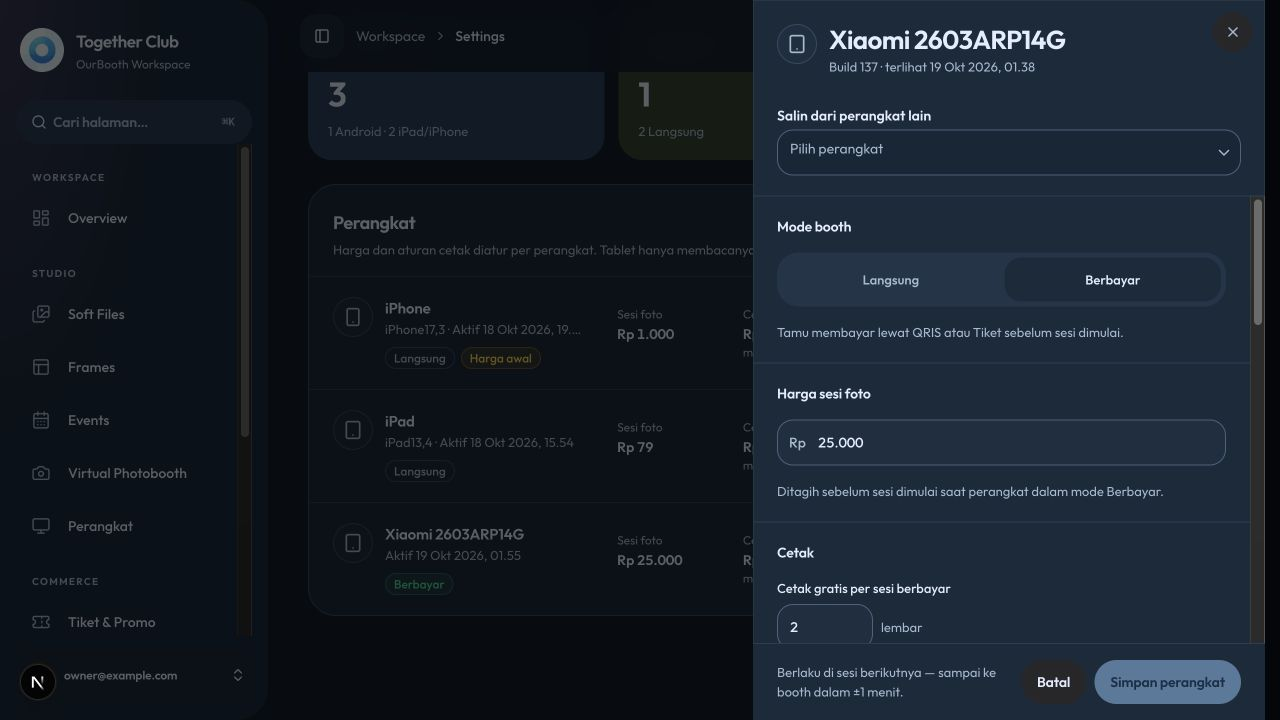
Task: Click the iPhone device row icon
Action: pos(353,317)
